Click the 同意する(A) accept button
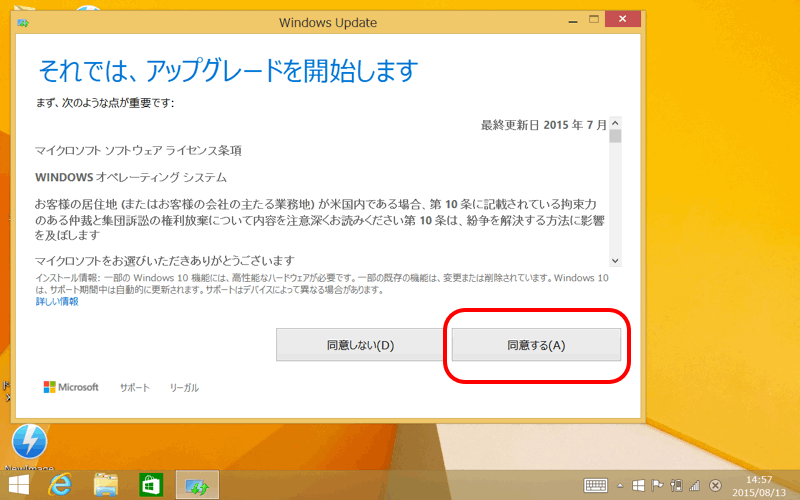Screen dimensions: 800x500 point(536,345)
